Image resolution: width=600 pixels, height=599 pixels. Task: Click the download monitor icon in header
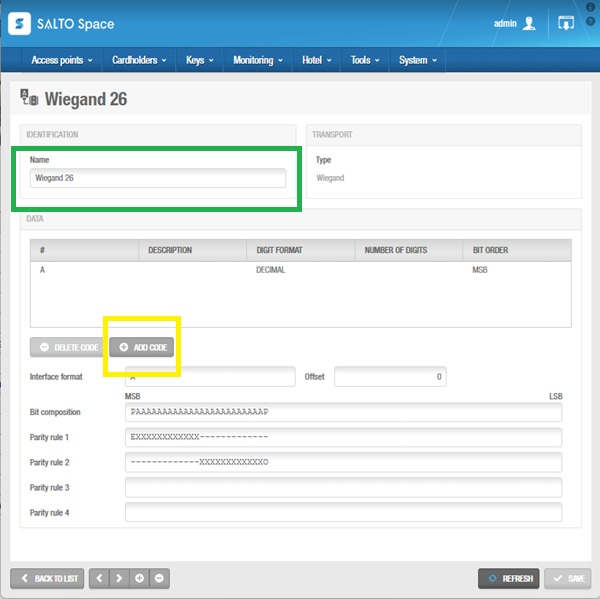click(x=566, y=23)
